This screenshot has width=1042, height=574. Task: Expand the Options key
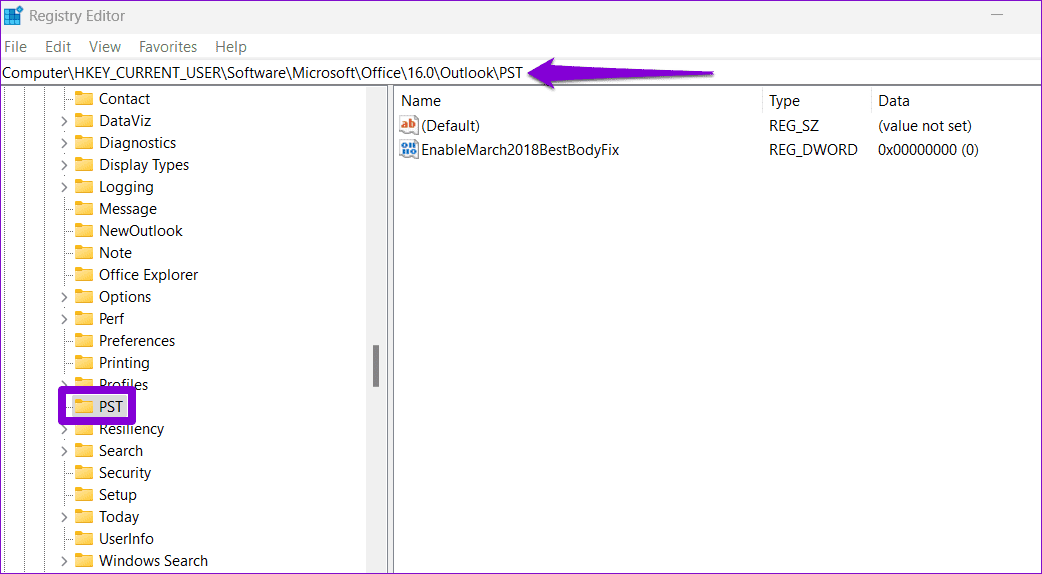pyautogui.click(x=64, y=296)
